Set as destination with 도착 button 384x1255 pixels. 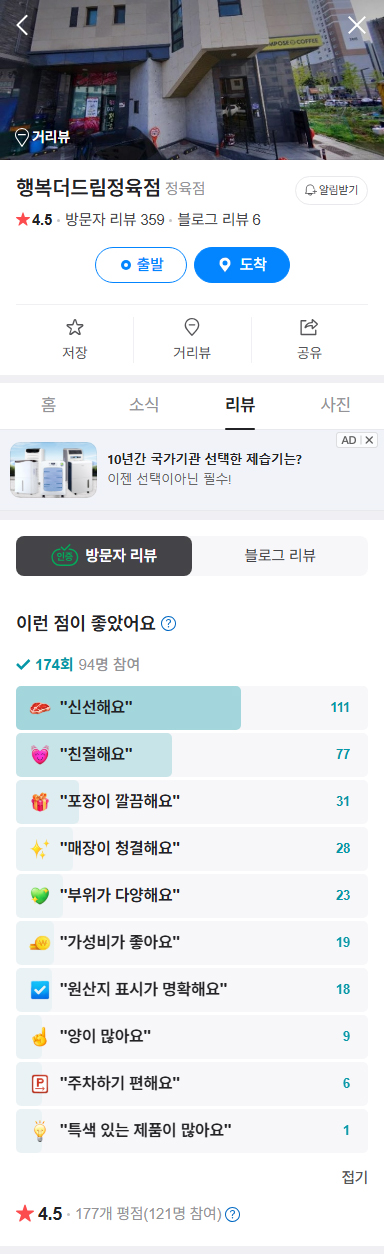click(242, 265)
